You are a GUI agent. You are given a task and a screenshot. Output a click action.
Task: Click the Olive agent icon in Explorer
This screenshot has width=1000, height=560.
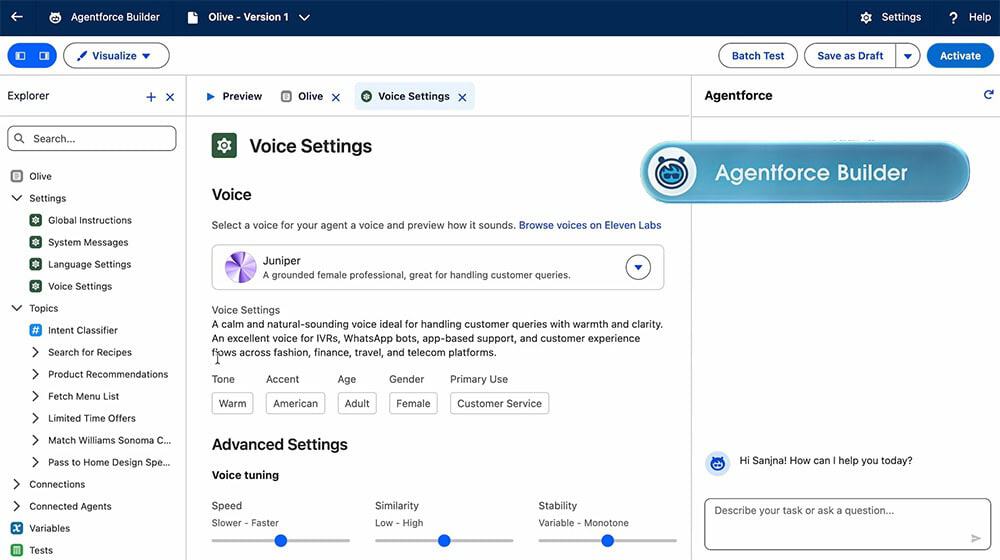point(17,176)
